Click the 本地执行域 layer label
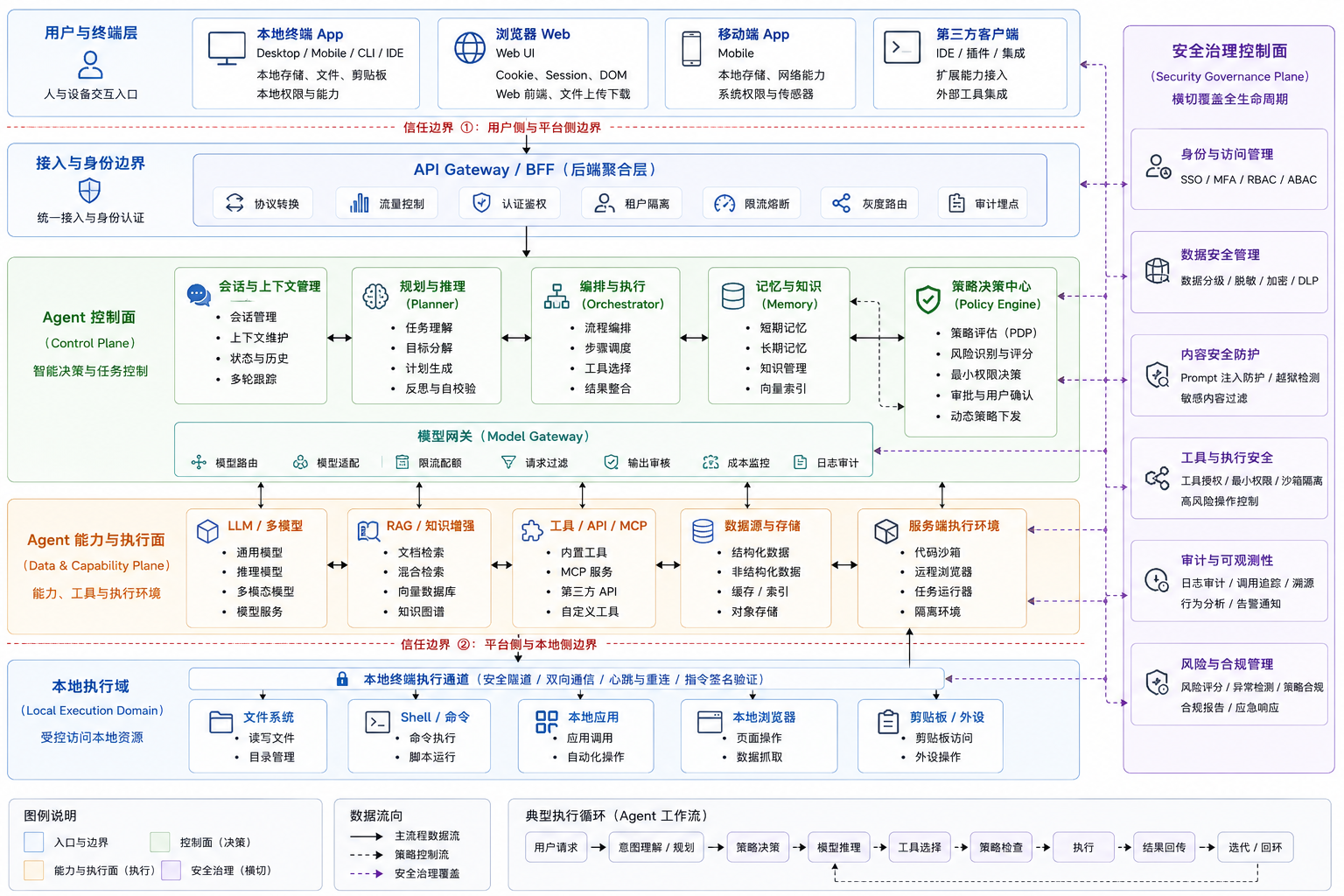Image resolution: width=1344 pixels, height=896 pixels. [x=90, y=686]
